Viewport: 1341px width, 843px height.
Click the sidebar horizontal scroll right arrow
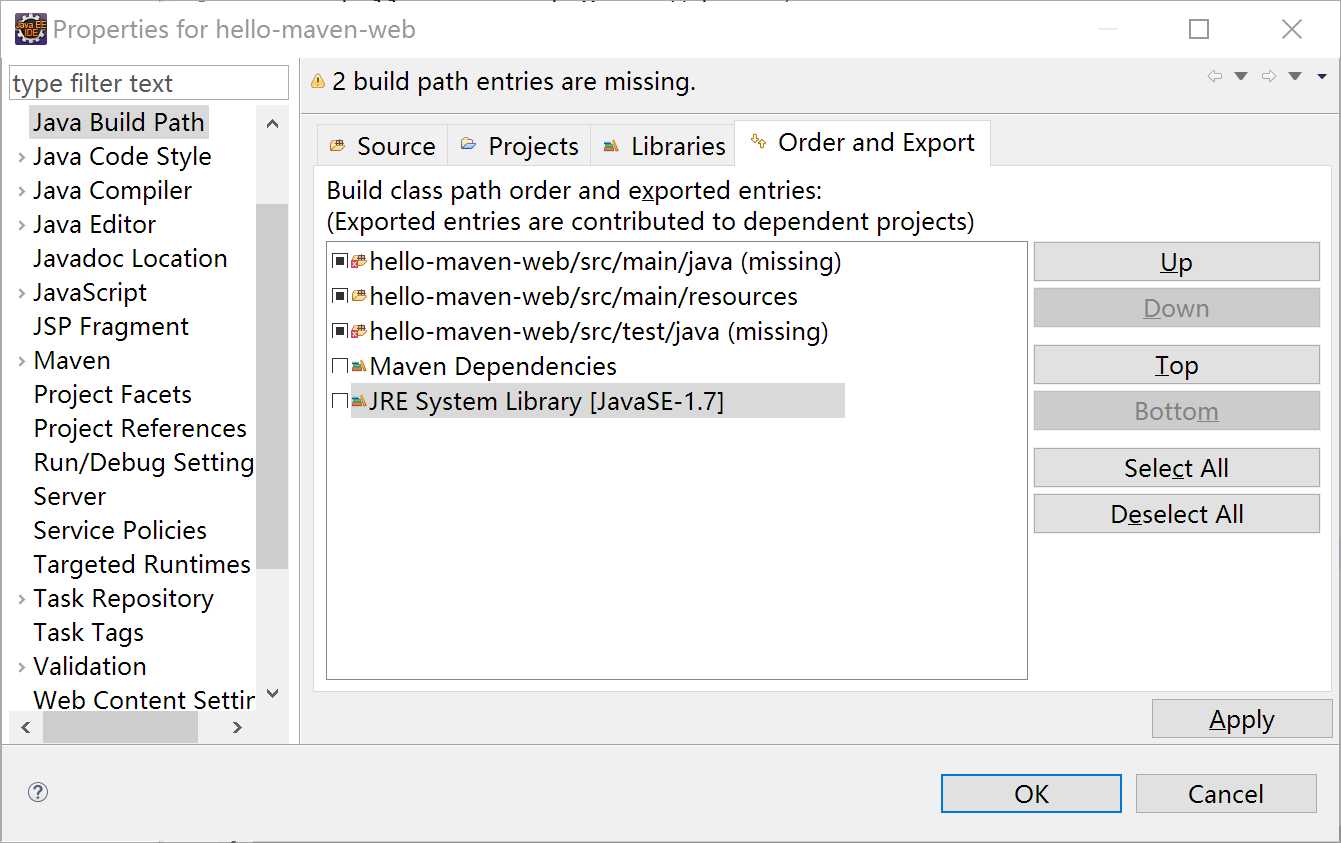(237, 728)
